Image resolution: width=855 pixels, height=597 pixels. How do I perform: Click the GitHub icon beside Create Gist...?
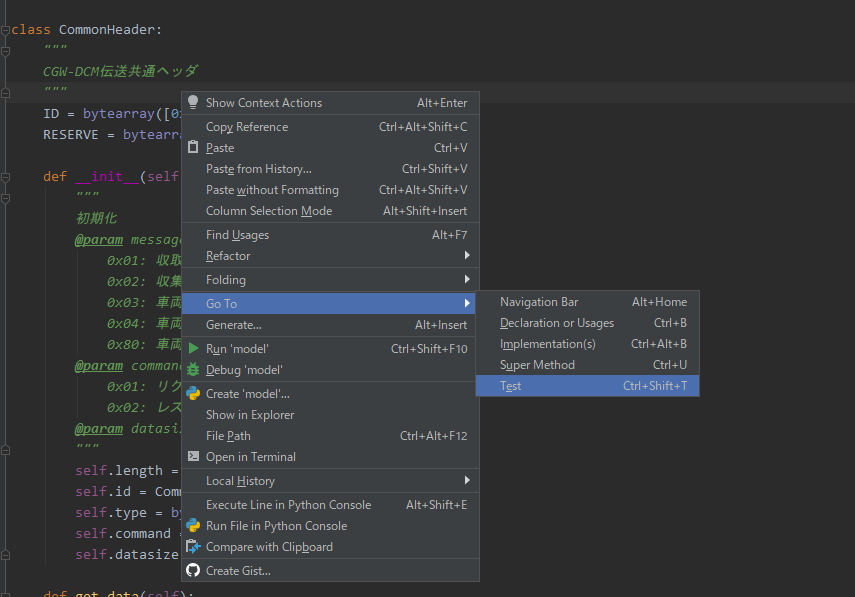[192, 569]
